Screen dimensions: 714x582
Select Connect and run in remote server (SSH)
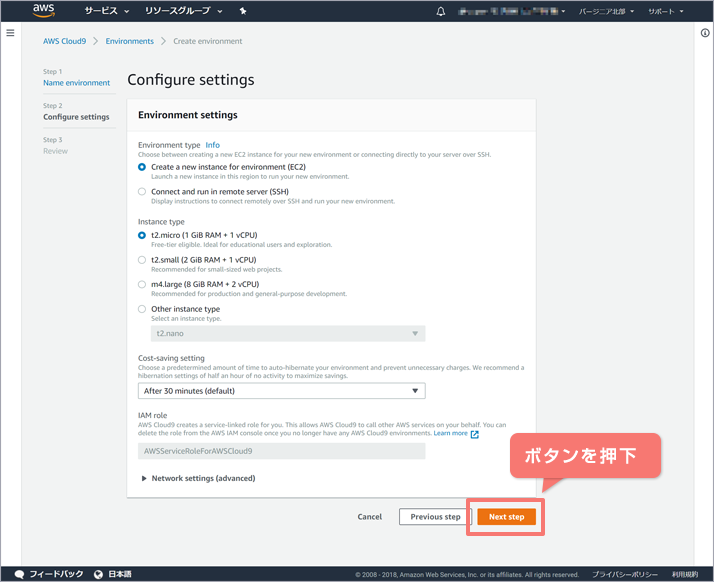coord(142,191)
